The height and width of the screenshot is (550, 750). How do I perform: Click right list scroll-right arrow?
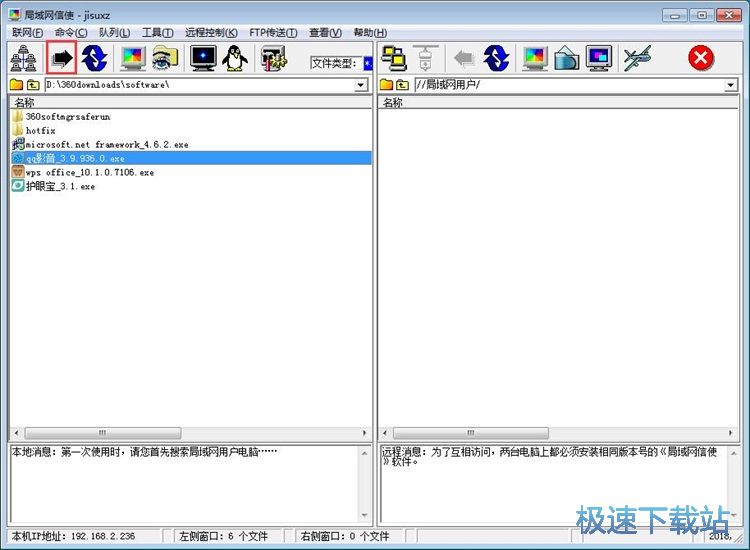[730, 433]
